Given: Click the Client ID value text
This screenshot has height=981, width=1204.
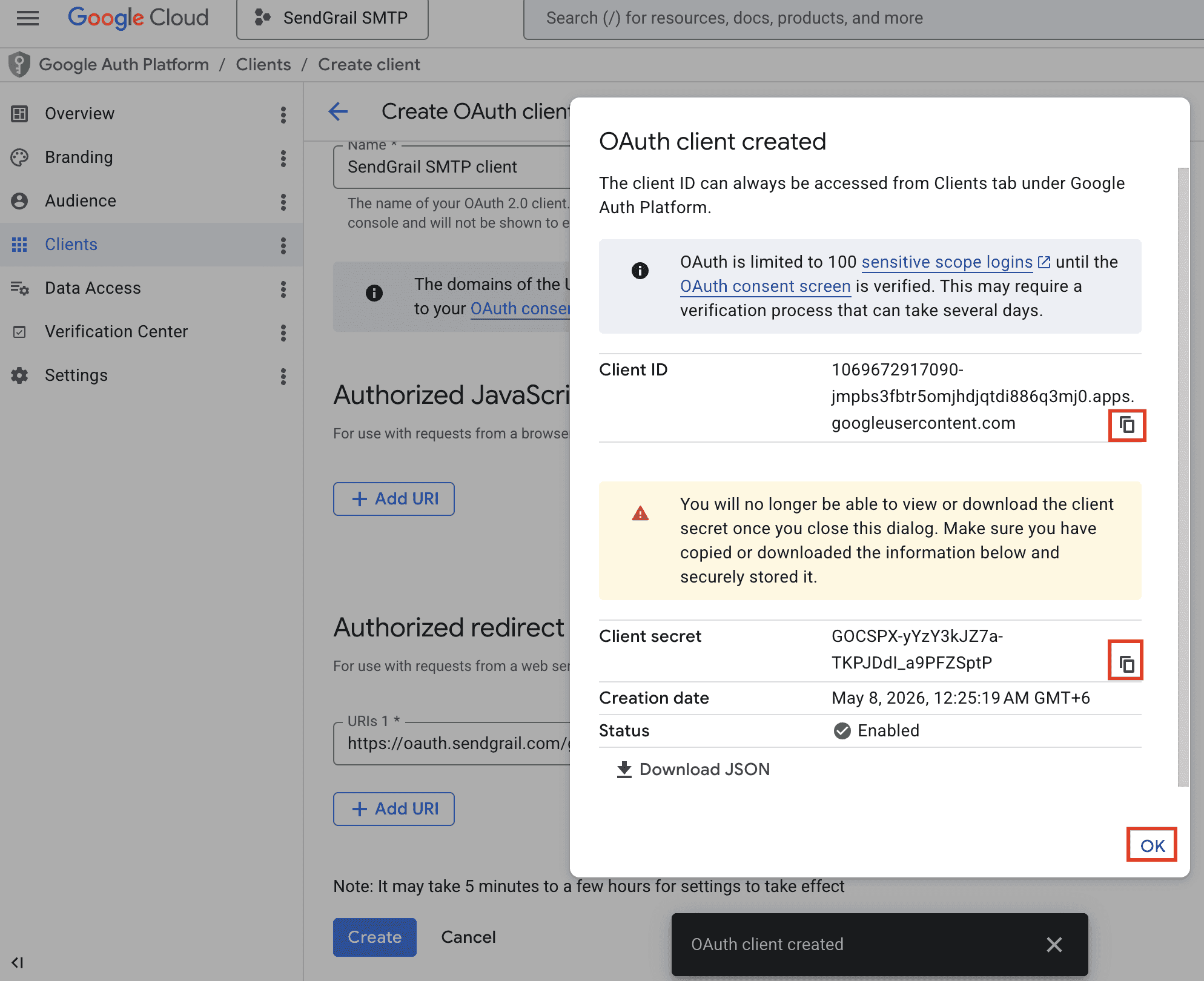Looking at the screenshot, I should click(982, 397).
